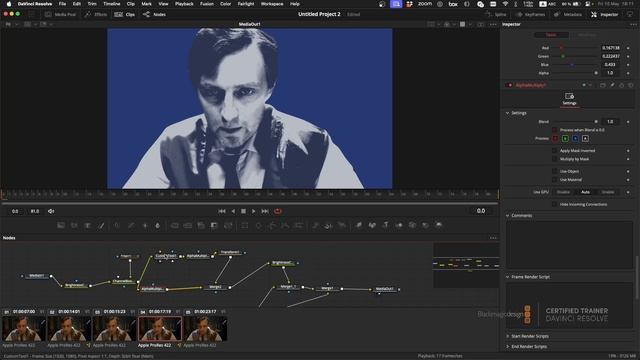Toggle the Inspector panel

605,14
